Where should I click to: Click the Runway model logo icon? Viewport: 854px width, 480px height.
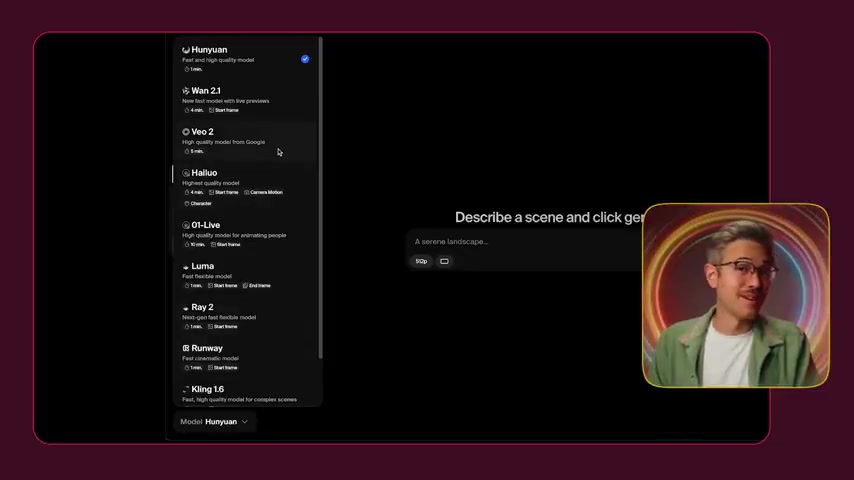coord(186,348)
